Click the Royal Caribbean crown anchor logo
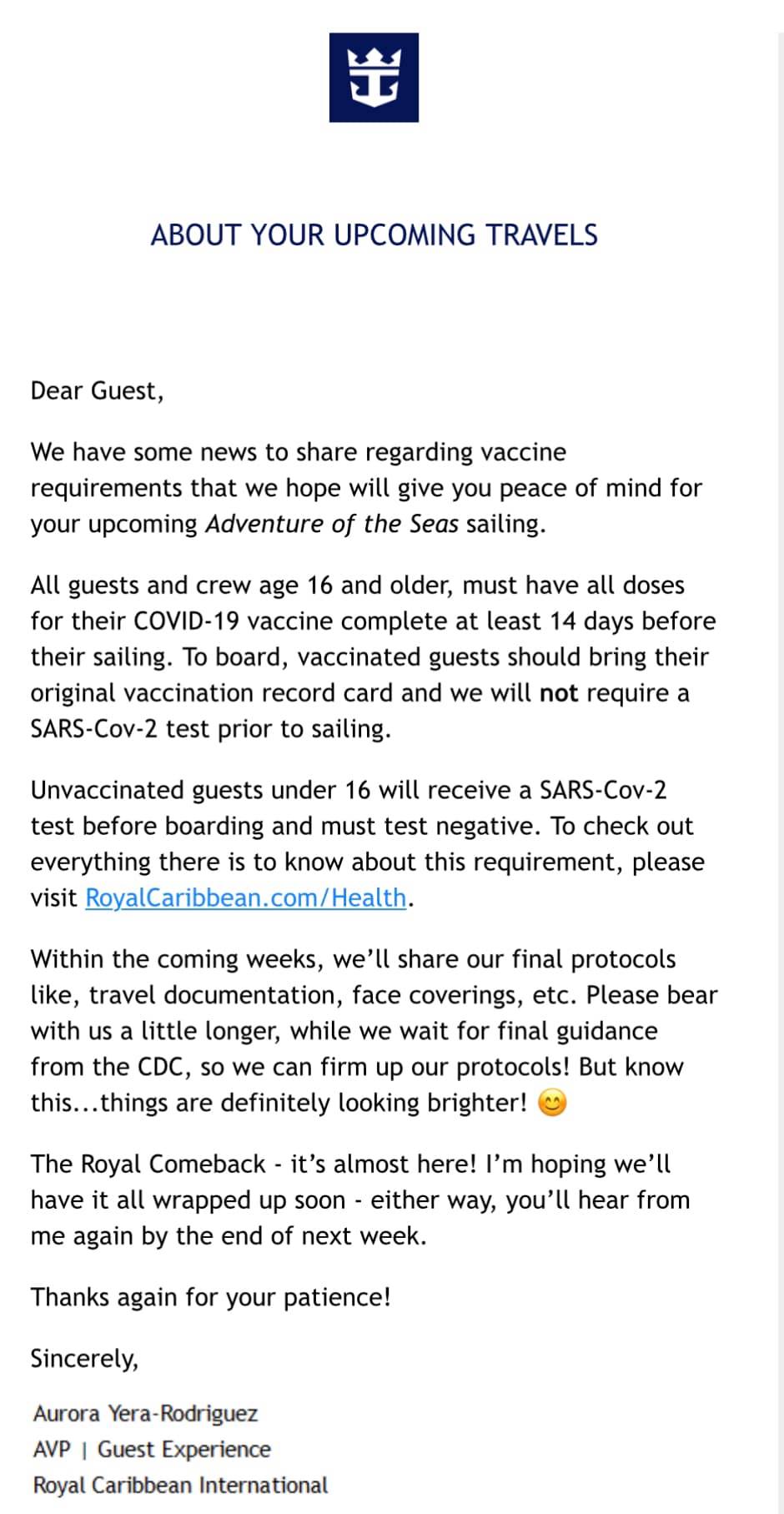The height and width of the screenshot is (1514, 784). 374,78
